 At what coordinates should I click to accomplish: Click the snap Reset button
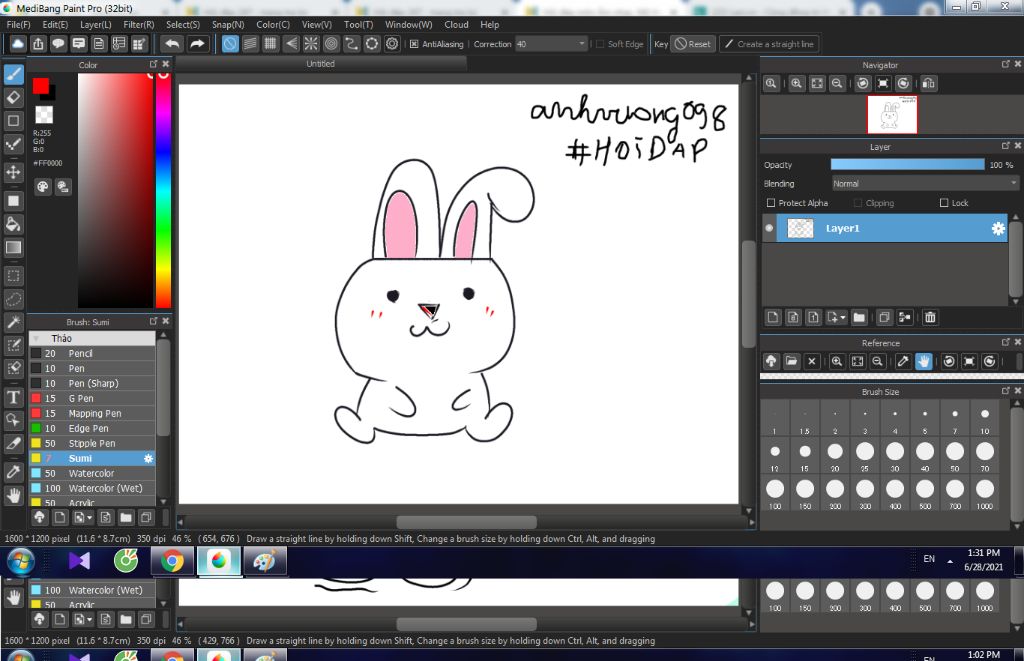coord(694,44)
